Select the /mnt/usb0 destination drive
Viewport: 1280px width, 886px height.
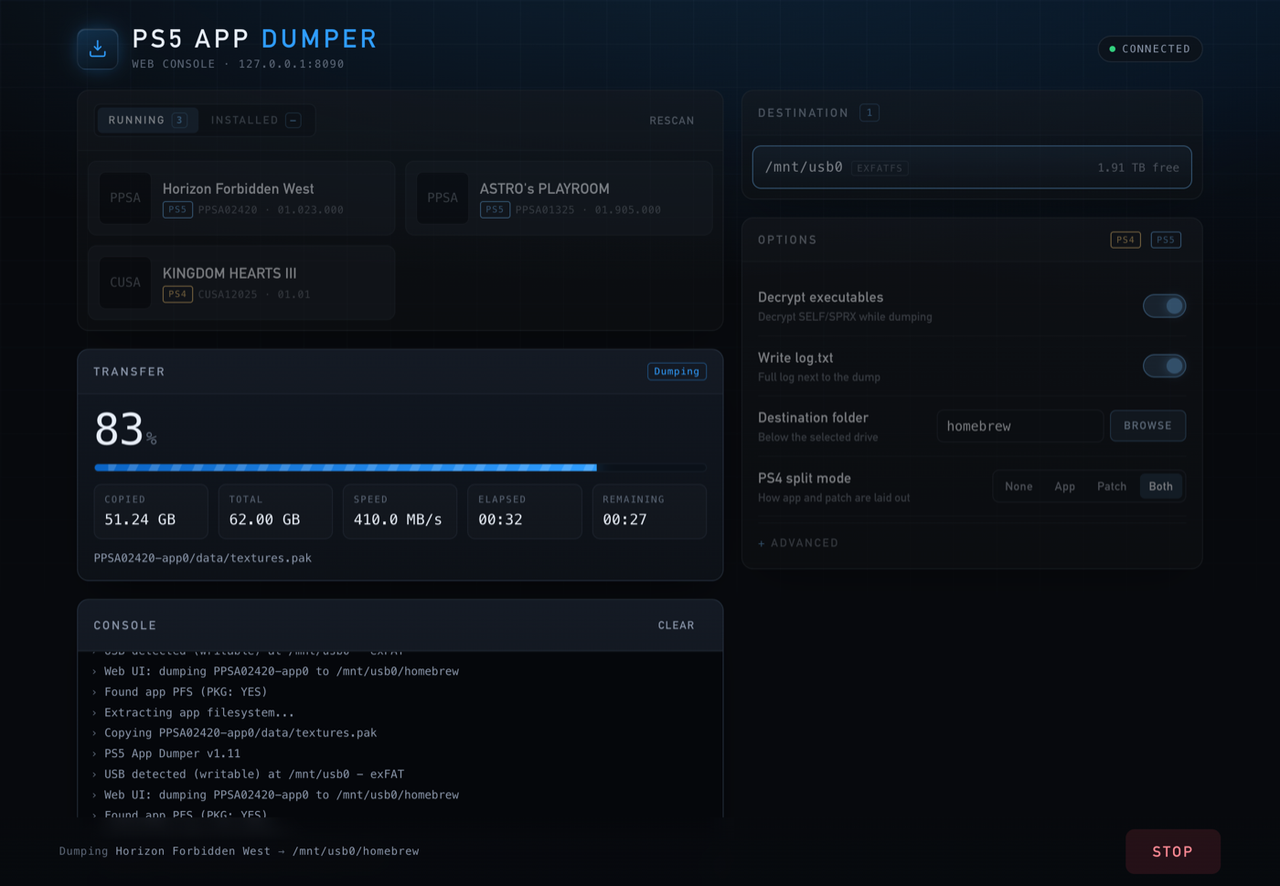pos(972,167)
